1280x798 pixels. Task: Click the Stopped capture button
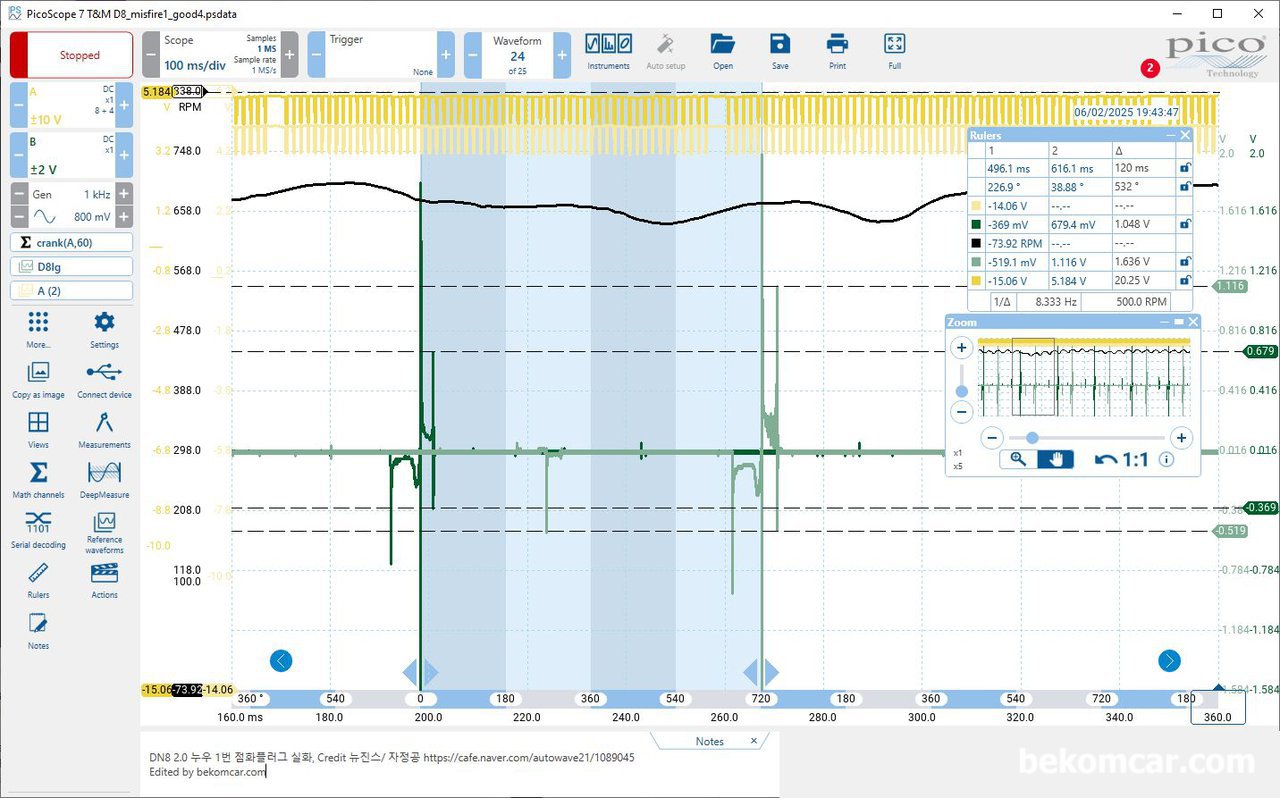pos(71,55)
